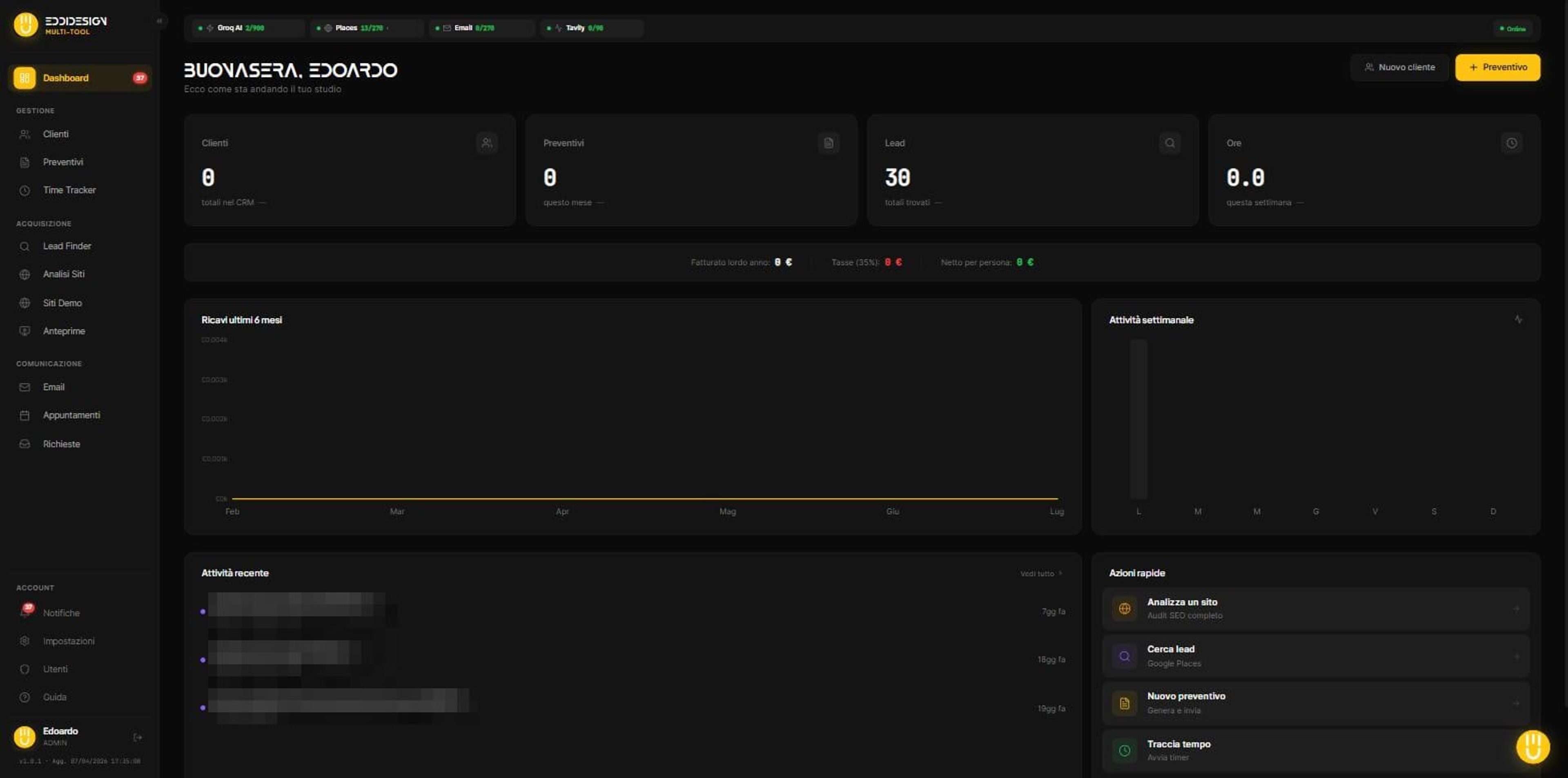Click the Lead Finder magnifier icon
1568x778 pixels.
24,247
